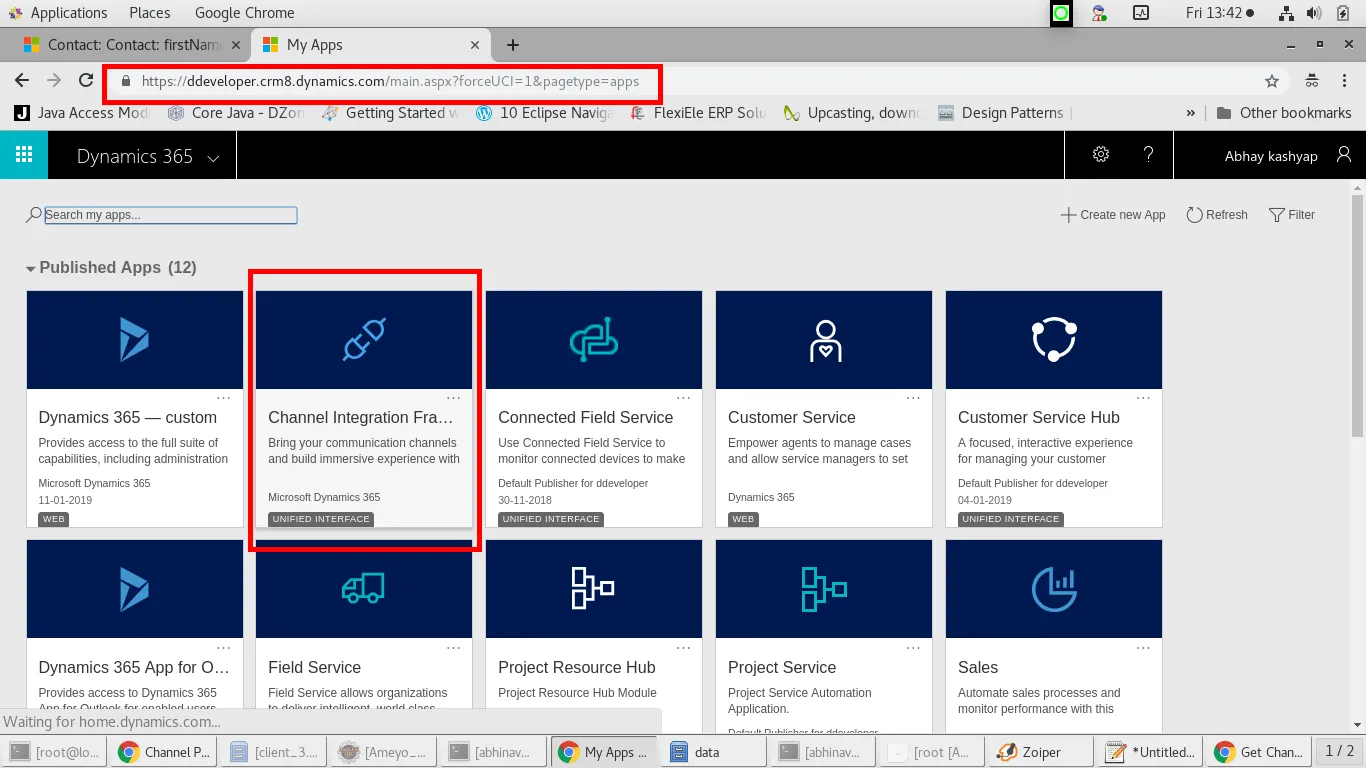Click the Dynamics 365 — custom app tile icon
The height and width of the screenshot is (768, 1366).
coord(135,340)
